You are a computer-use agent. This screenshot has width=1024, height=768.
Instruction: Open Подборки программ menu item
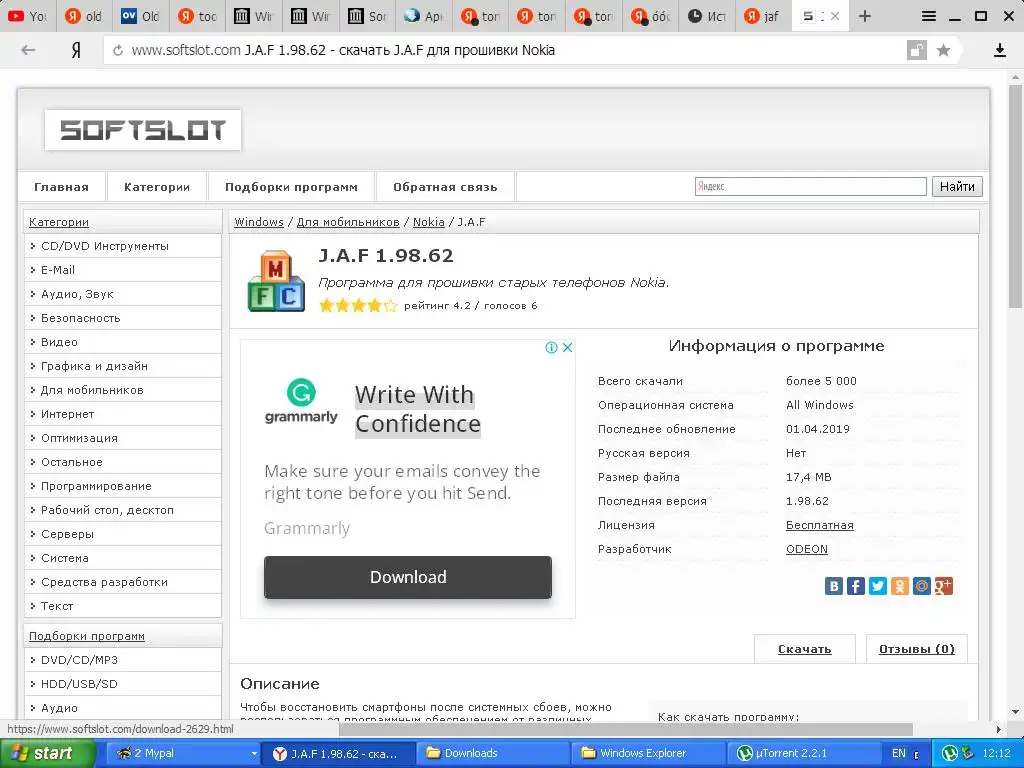(291, 187)
